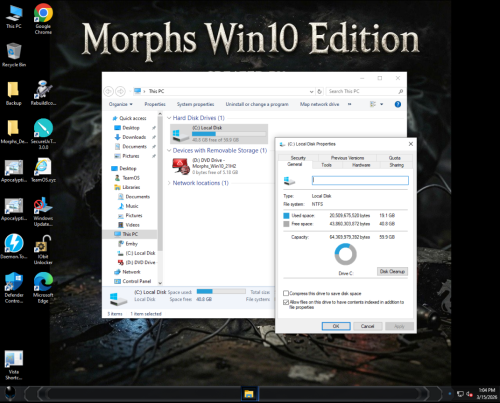This screenshot has width=500, height=403.
Task: Select the Daemon Tools desktop icon
Action: coord(14,246)
